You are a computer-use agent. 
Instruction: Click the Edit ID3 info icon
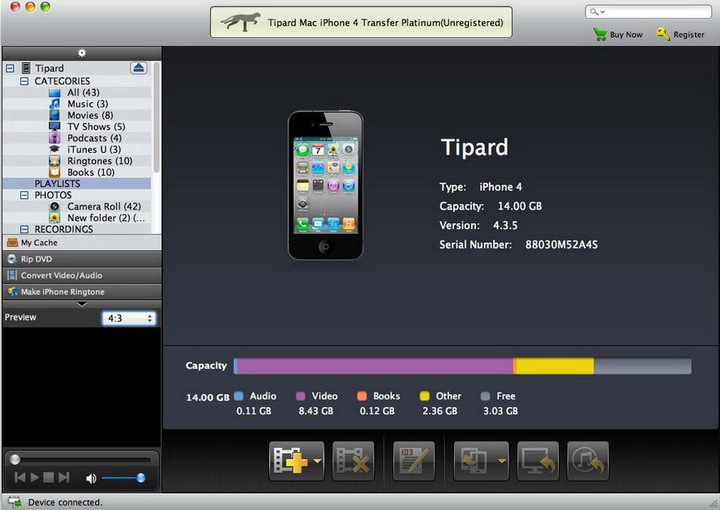click(414, 460)
